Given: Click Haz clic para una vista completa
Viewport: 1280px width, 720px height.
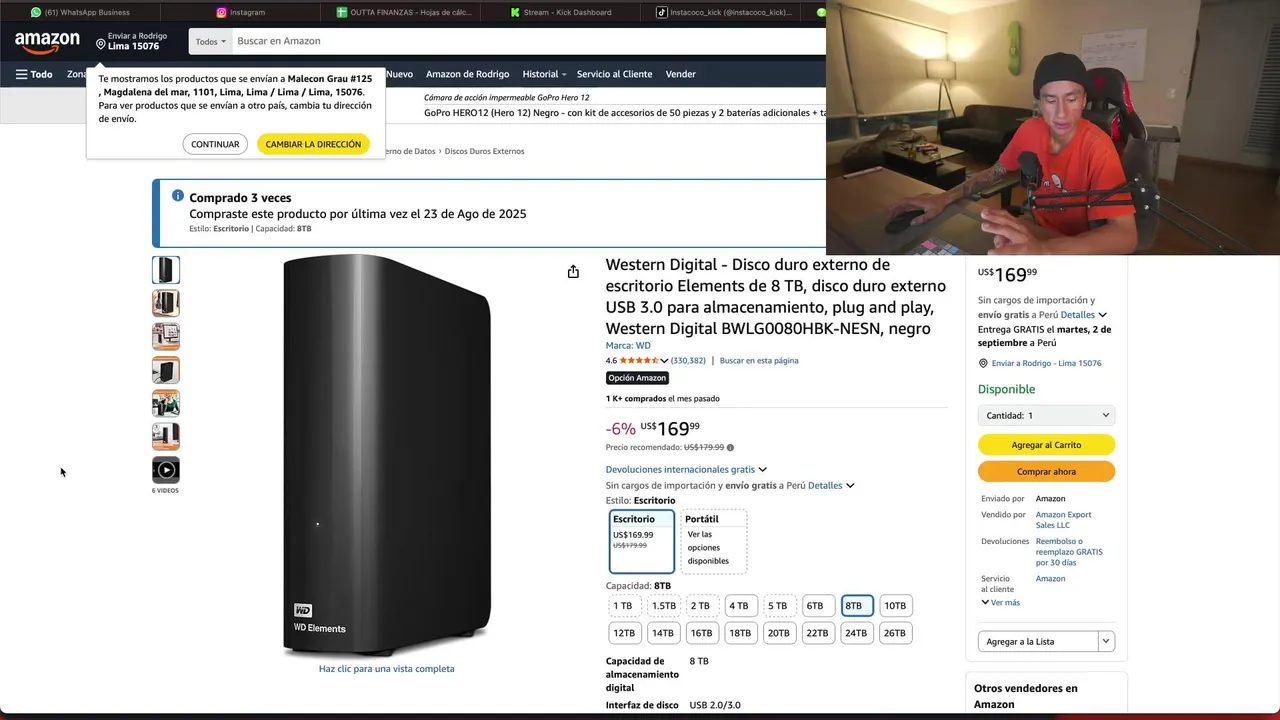Looking at the screenshot, I should click(386, 669).
